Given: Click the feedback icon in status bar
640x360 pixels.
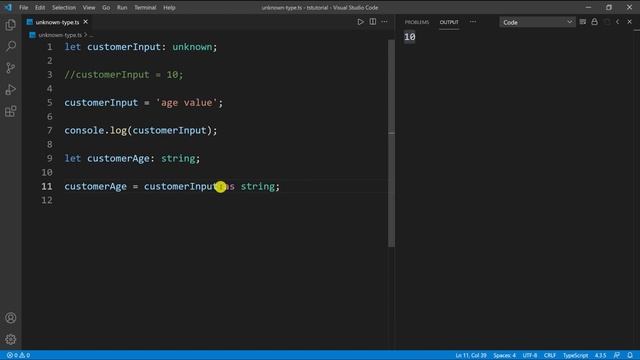Looking at the screenshot, I should [617, 355].
